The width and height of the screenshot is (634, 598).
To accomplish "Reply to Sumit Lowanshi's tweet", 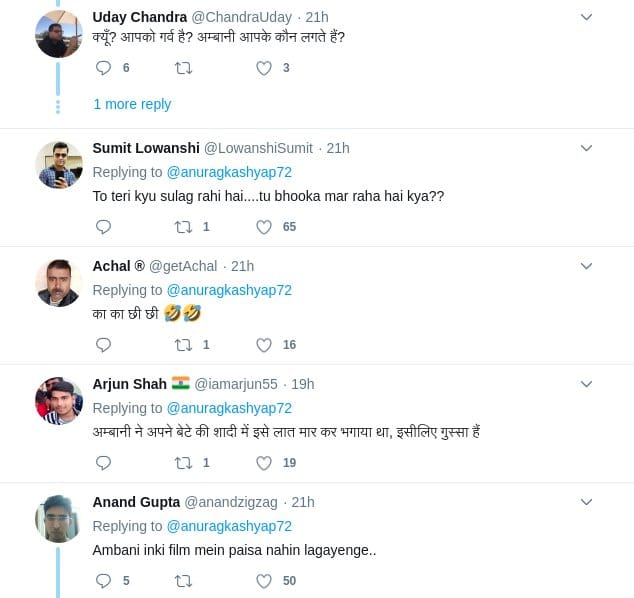I will [103, 227].
